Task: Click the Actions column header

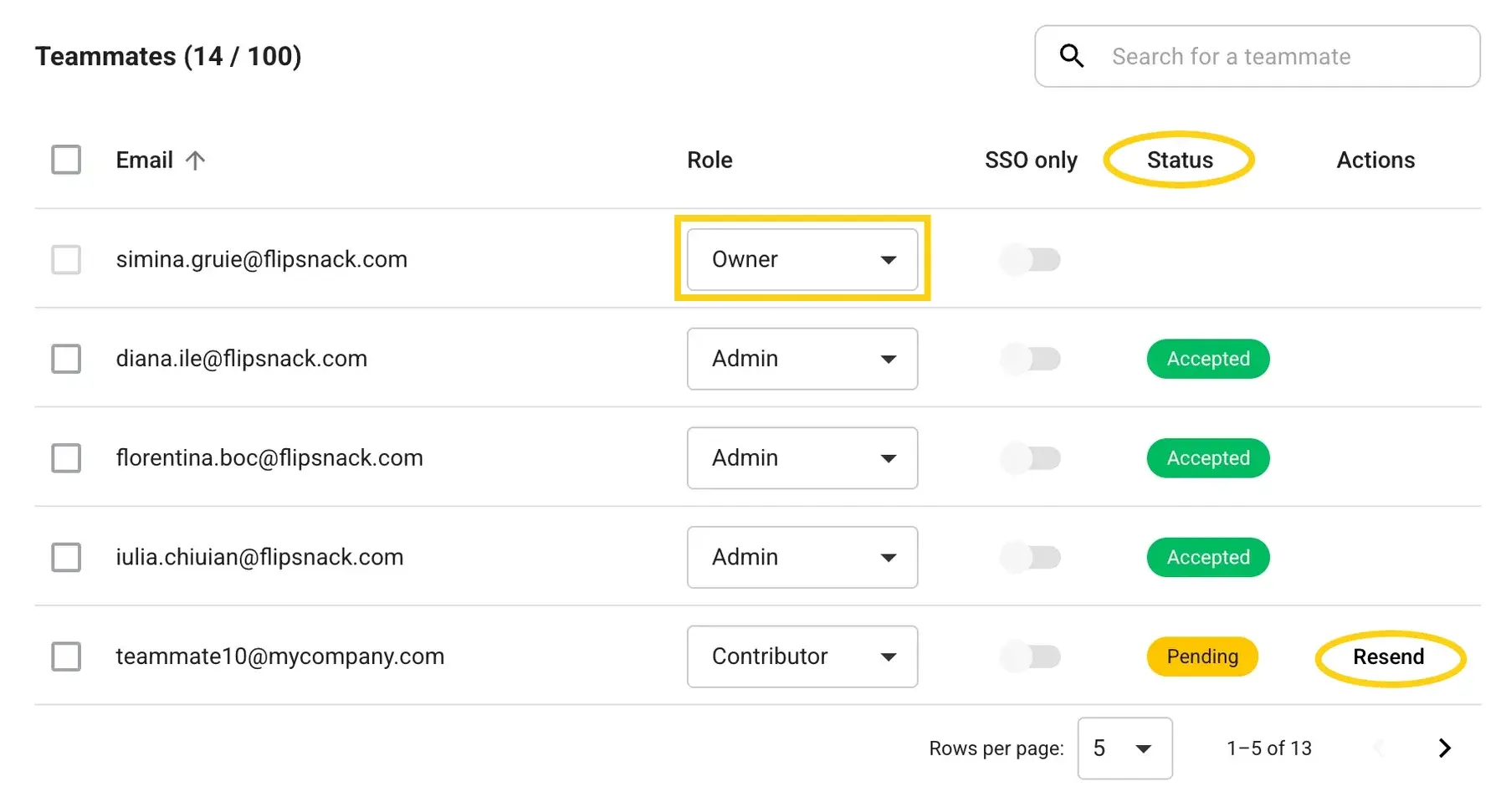Action: (x=1375, y=160)
